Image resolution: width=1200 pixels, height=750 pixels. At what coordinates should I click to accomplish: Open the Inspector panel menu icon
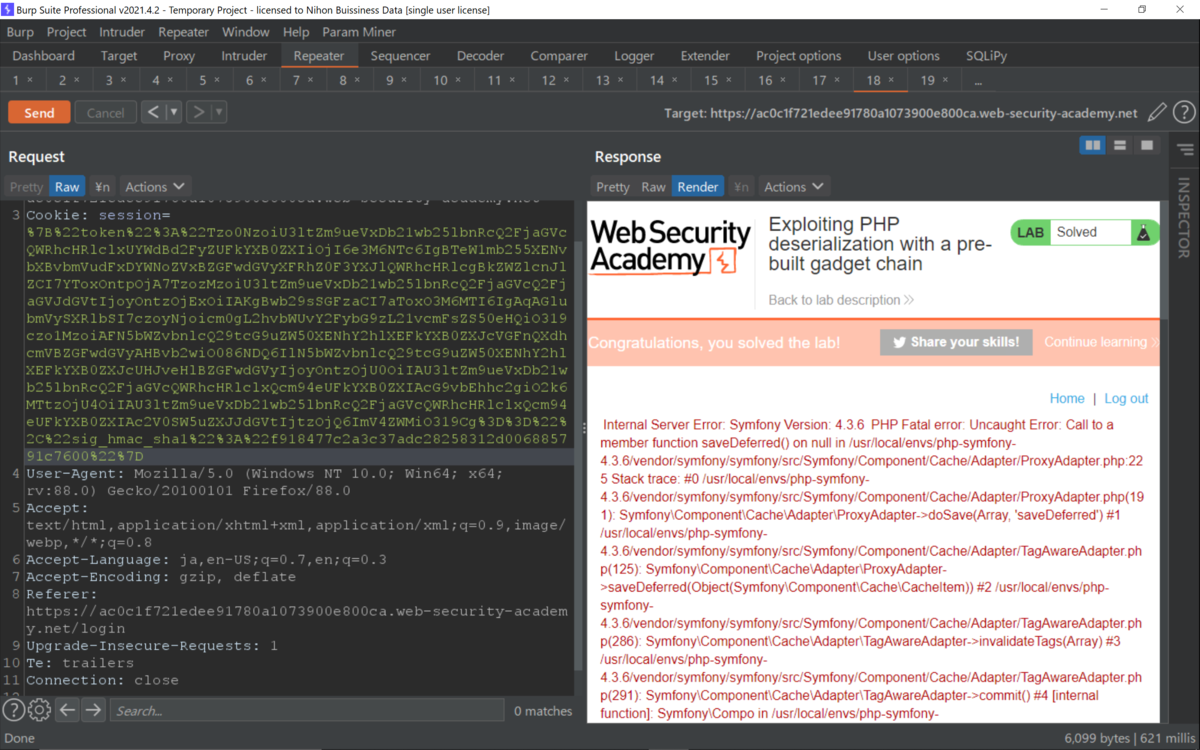click(x=1185, y=150)
